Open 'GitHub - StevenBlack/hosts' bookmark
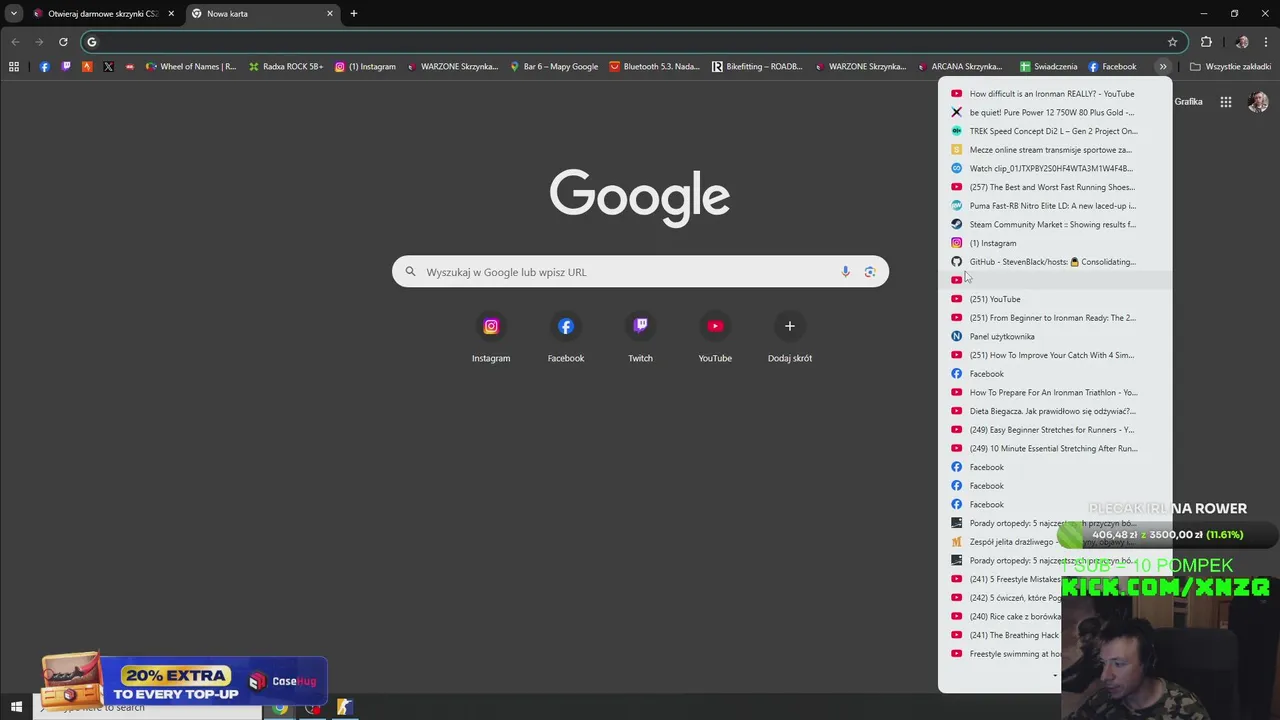 [1055, 262]
